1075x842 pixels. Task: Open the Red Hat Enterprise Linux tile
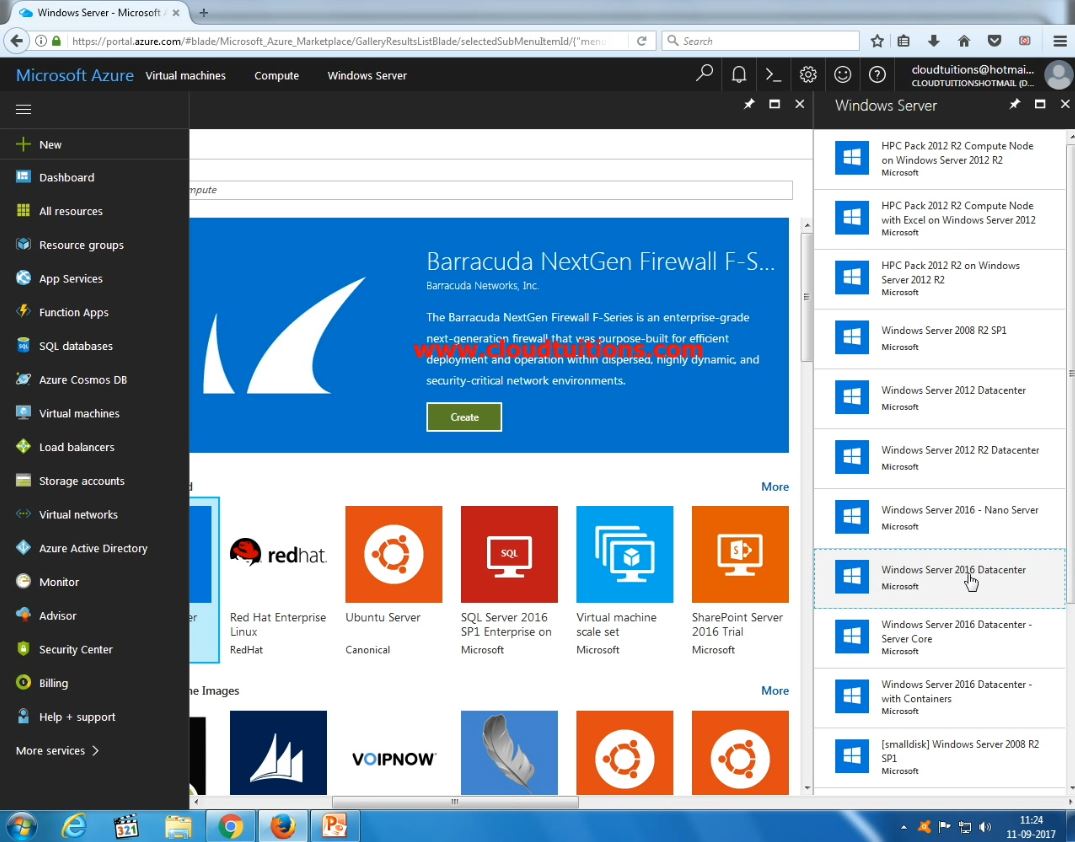[x=278, y=581]
